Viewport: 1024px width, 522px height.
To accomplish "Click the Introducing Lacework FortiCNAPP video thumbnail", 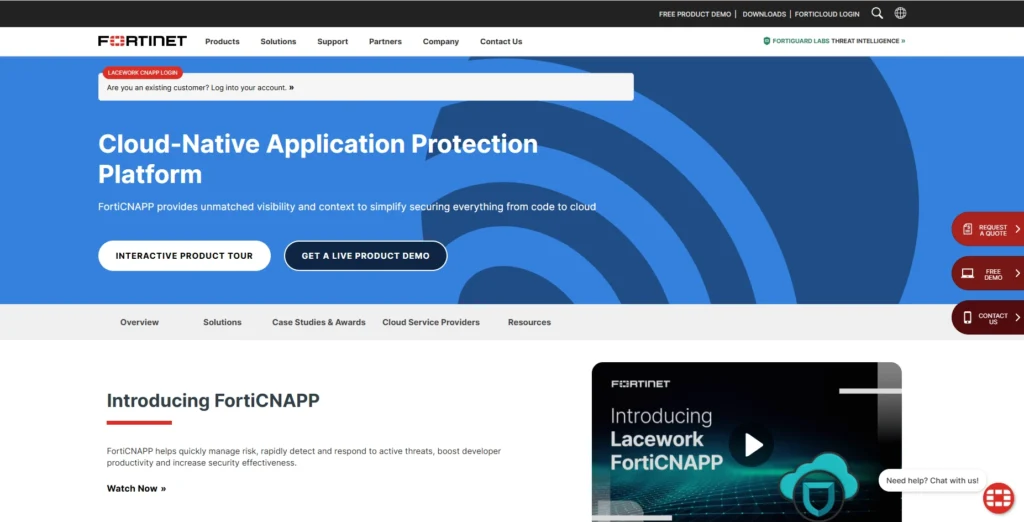I will (x=746, y=442).
